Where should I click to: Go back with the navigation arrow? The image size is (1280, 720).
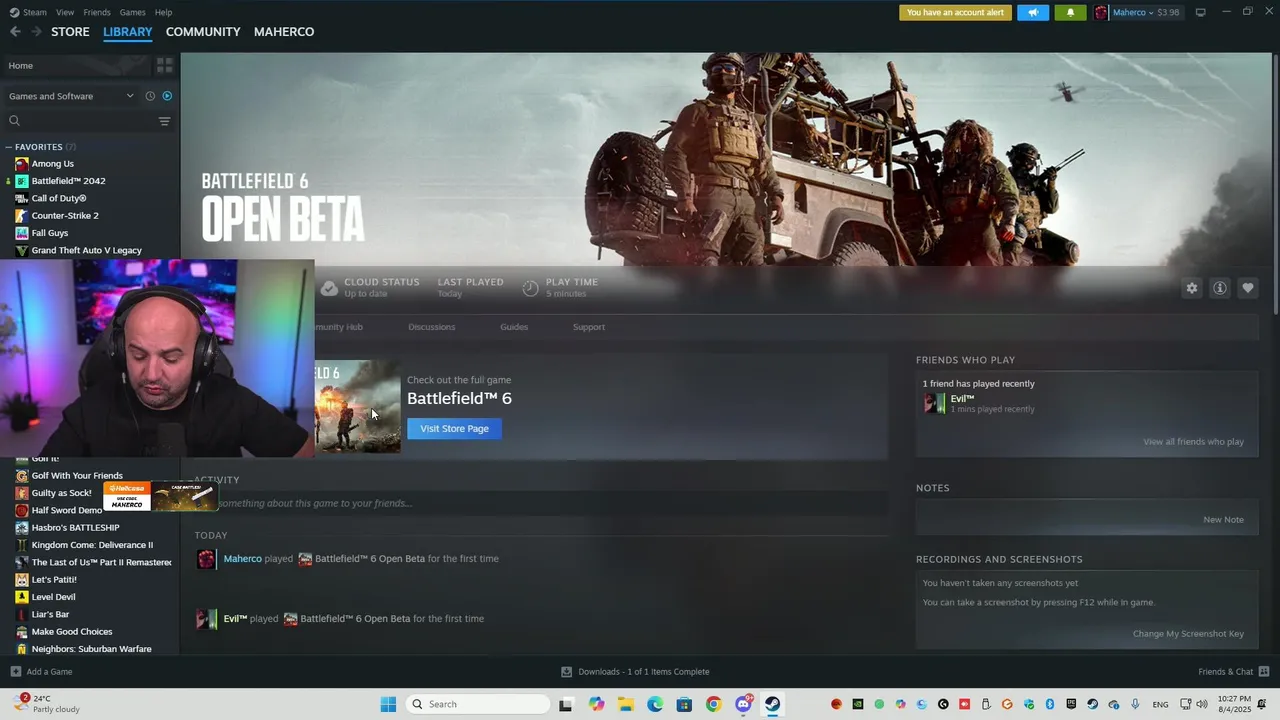click(x=15, y=32)
